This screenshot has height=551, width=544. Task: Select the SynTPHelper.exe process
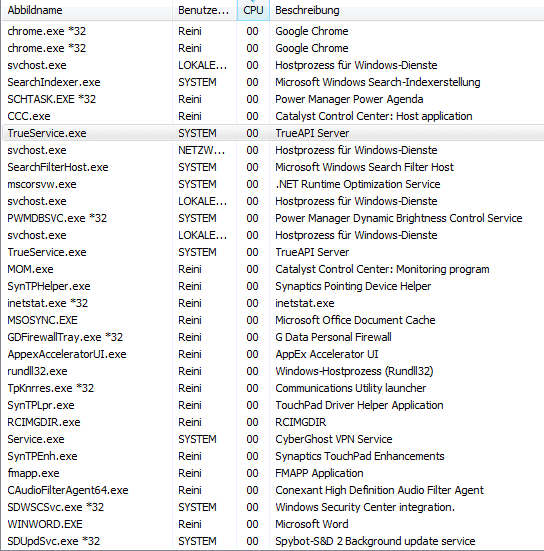pyautogui.click(x=49, y=286)
